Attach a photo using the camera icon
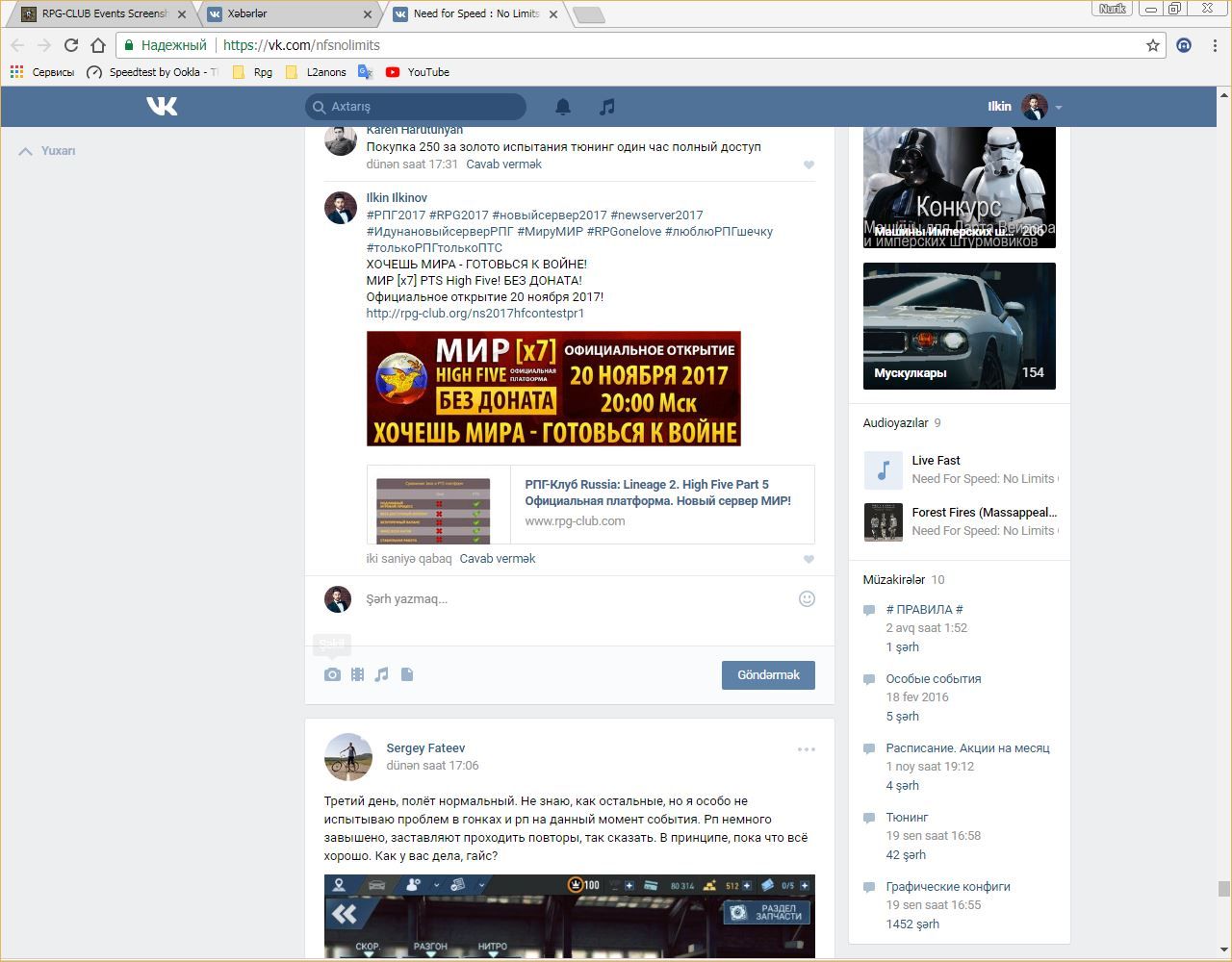The height and width of the screenshot is (962, 1232). [332, 674]
